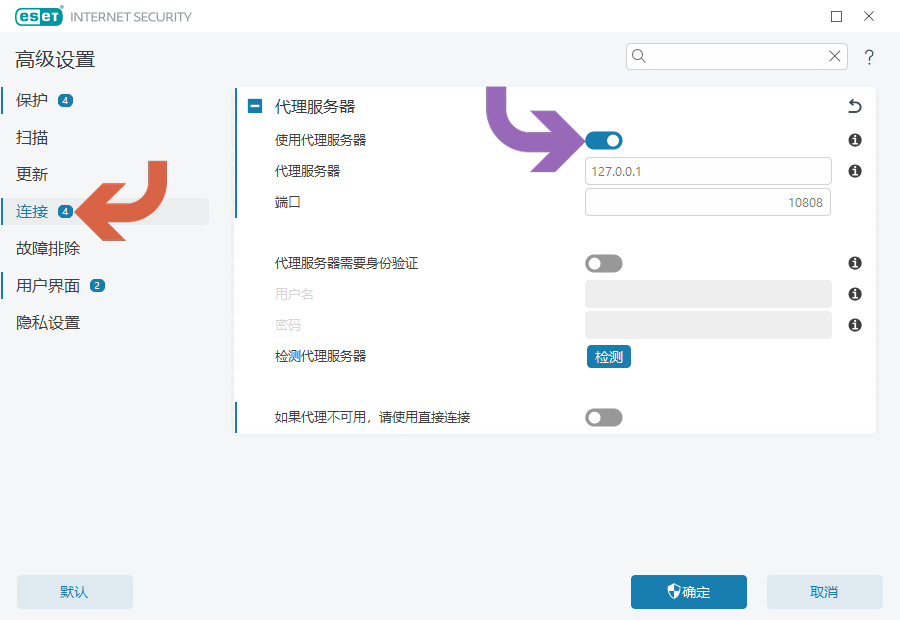Show info icon for 代理服务器 address field
900x620 pixels.
pos(855,171)
